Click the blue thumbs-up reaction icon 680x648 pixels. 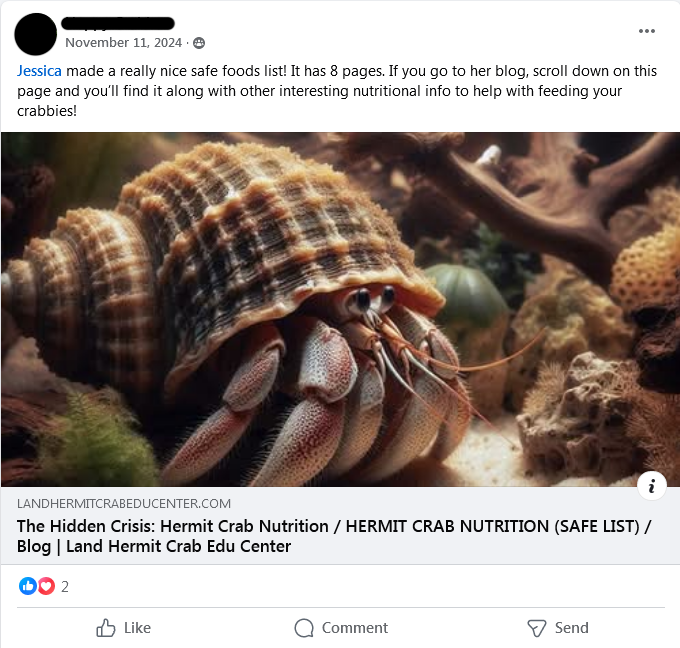click(x=28, y=586)
